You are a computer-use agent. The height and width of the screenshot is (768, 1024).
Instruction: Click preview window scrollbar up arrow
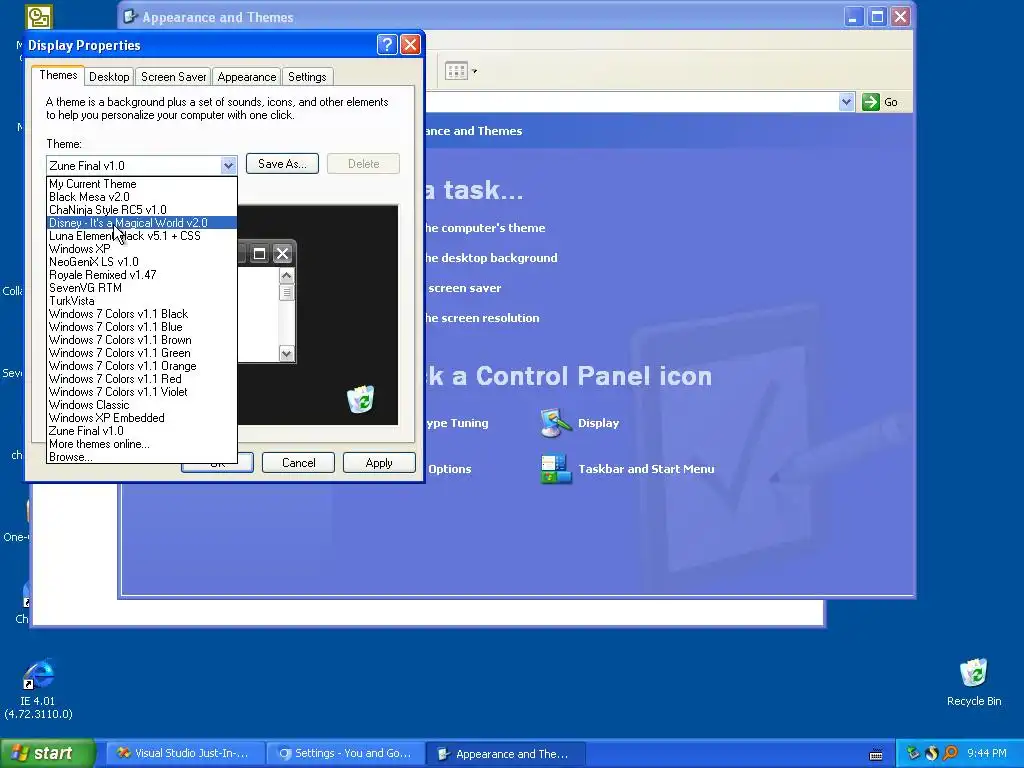(286, 276)
